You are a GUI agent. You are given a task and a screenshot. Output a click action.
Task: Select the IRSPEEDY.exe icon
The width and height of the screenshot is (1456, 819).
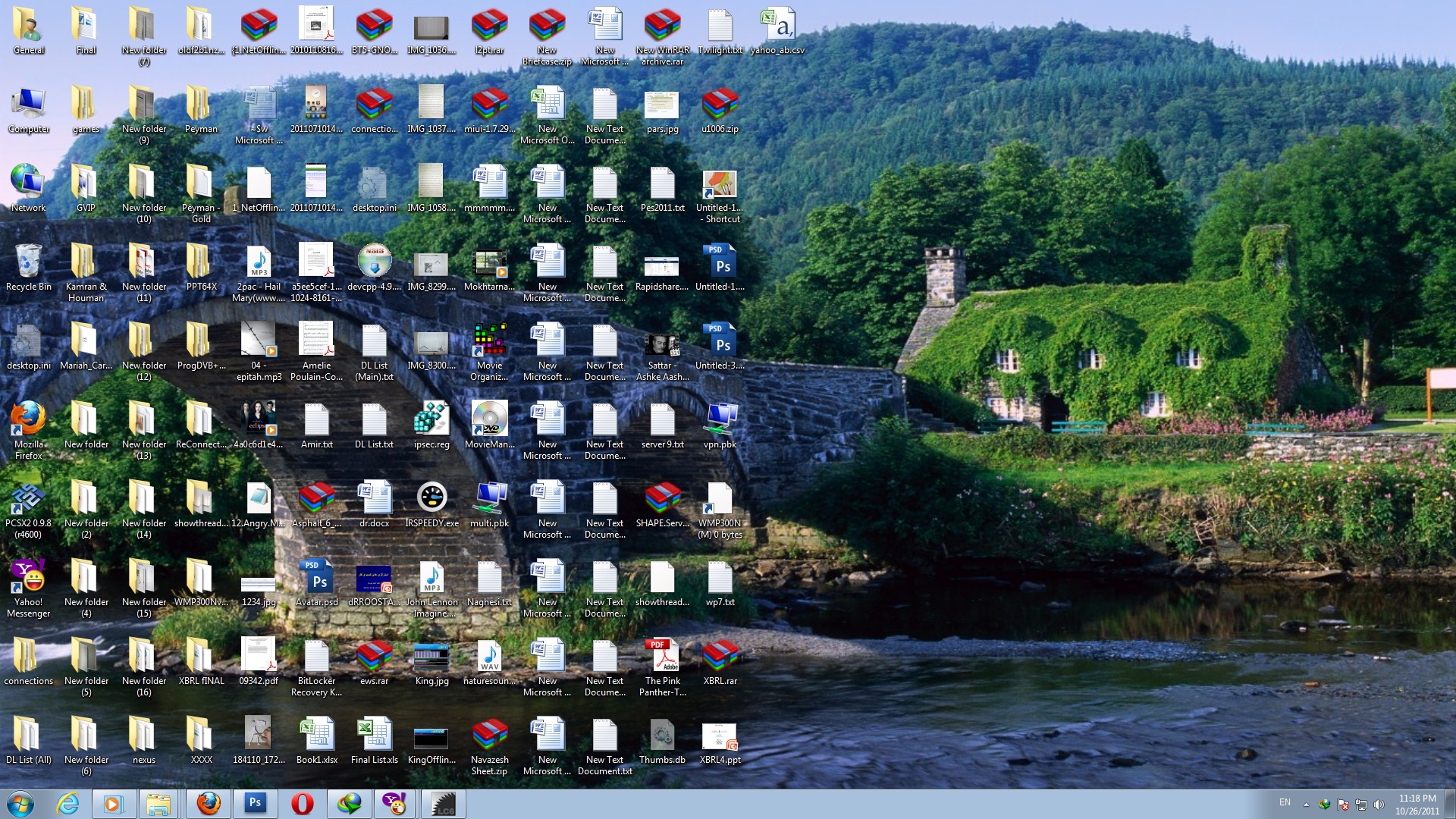click(x=432, y=504)
